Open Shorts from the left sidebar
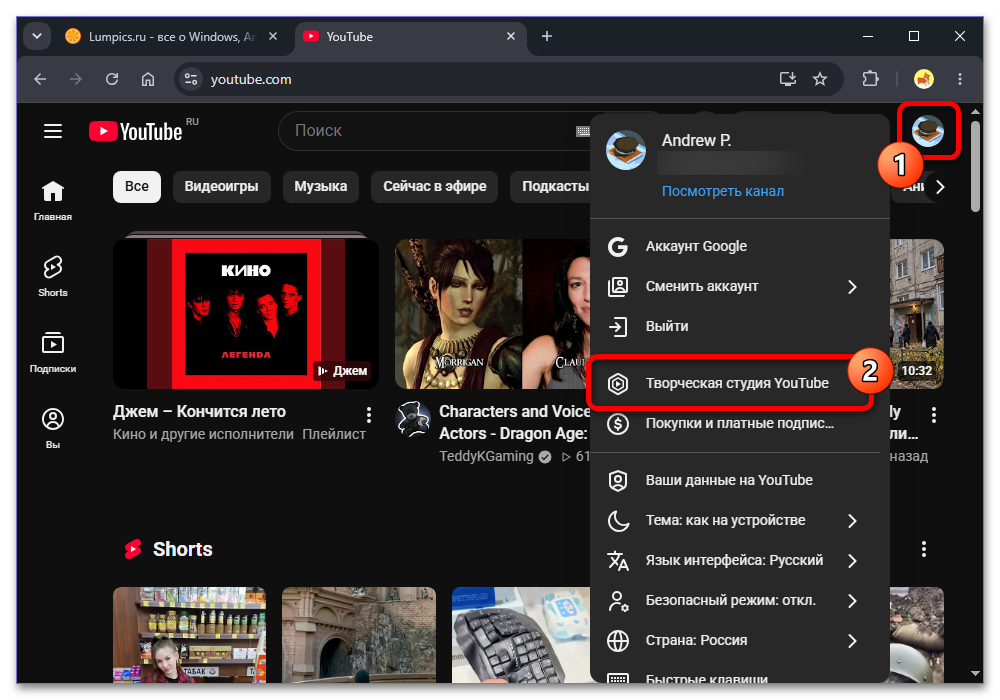 [x=53, y=277]
